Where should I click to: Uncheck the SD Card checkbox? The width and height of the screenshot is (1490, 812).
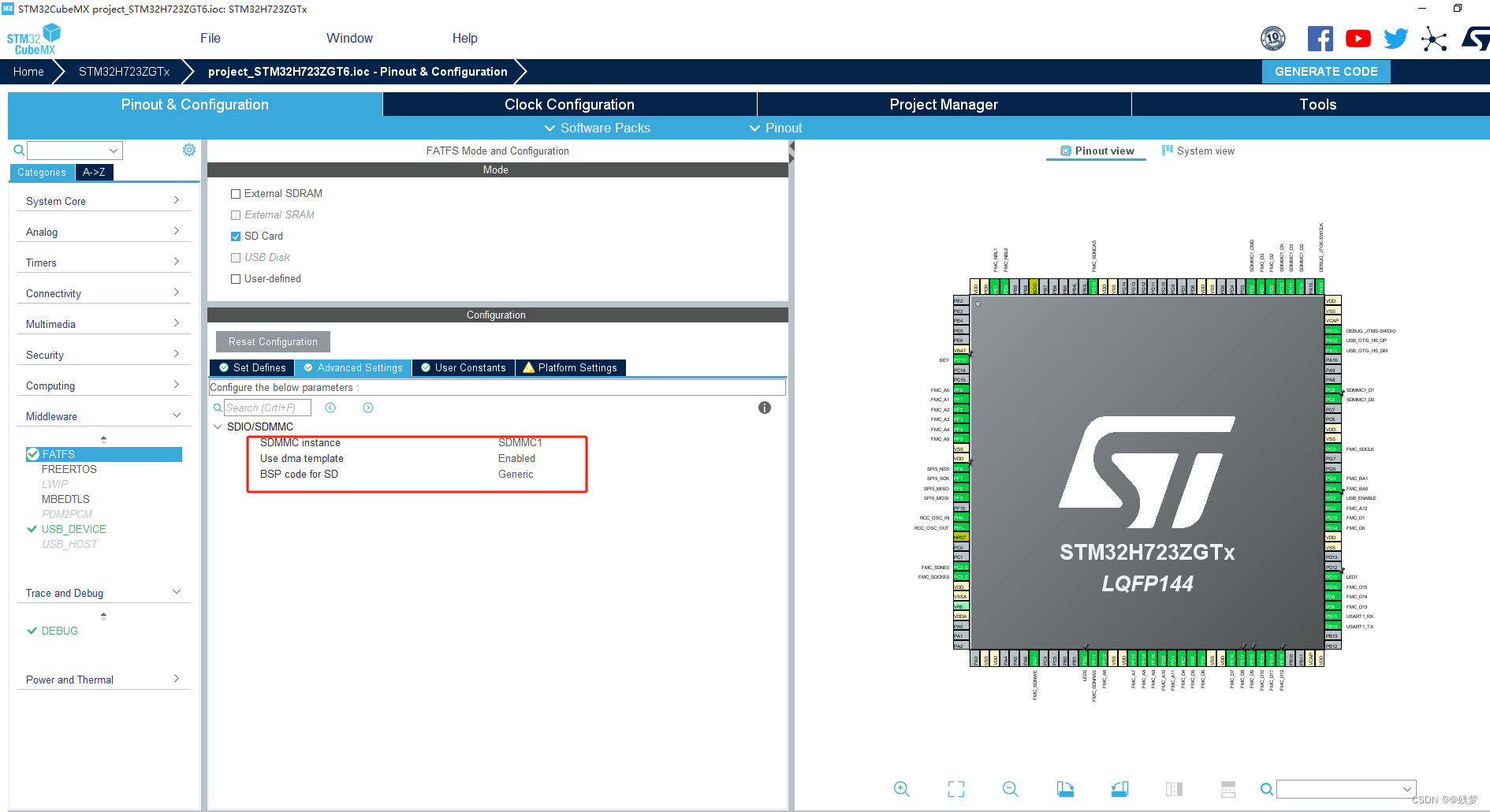pyautogui.click(x=236, y=237)
